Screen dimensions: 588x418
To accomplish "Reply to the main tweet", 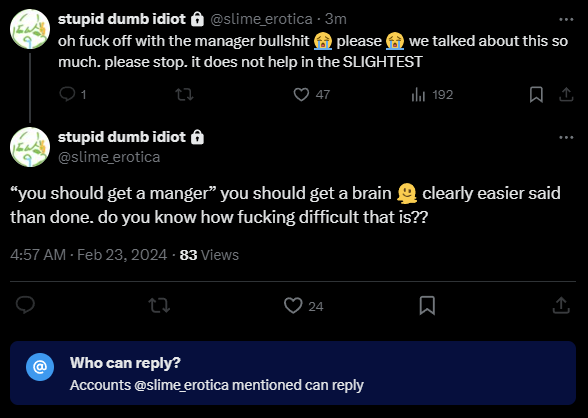I will pos(26,305).
